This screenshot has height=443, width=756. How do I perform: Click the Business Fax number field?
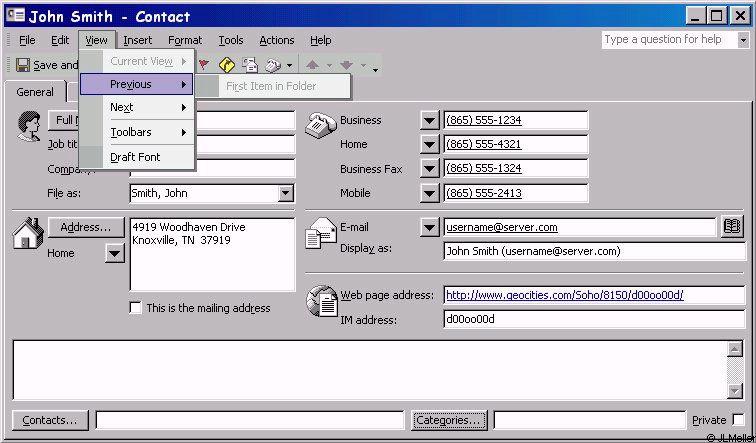(x=515, y=168)
